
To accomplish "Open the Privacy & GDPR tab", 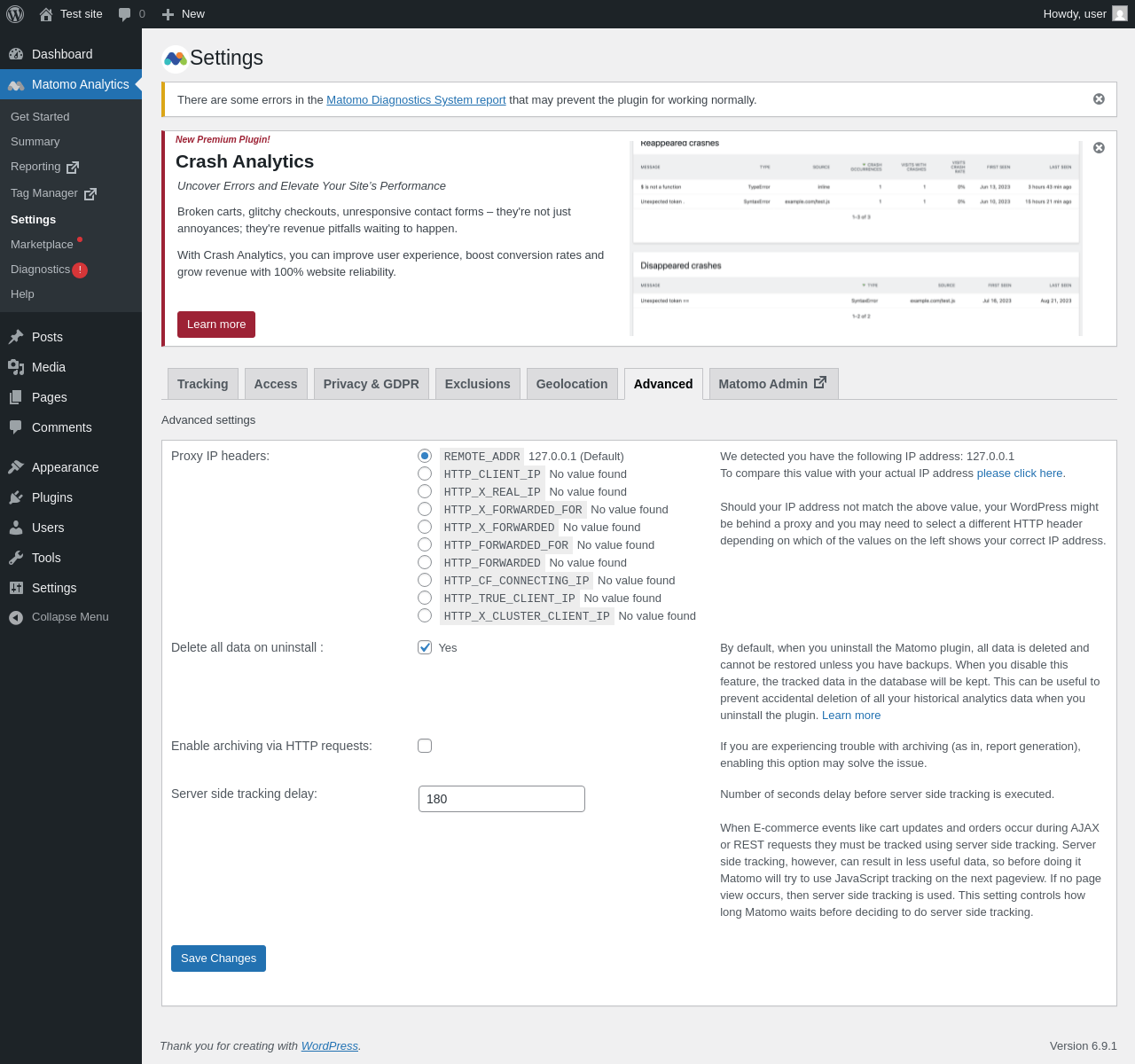I will (372, 384).
